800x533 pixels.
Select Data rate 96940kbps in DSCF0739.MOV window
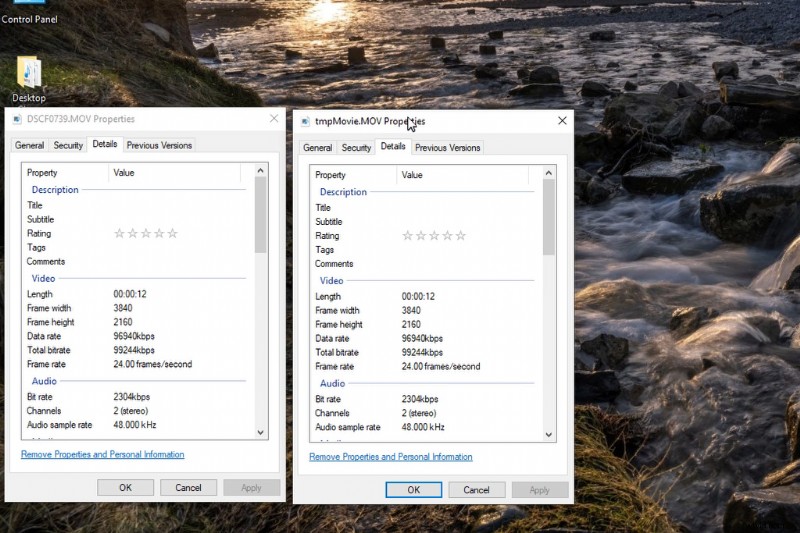tap(134, 336)
